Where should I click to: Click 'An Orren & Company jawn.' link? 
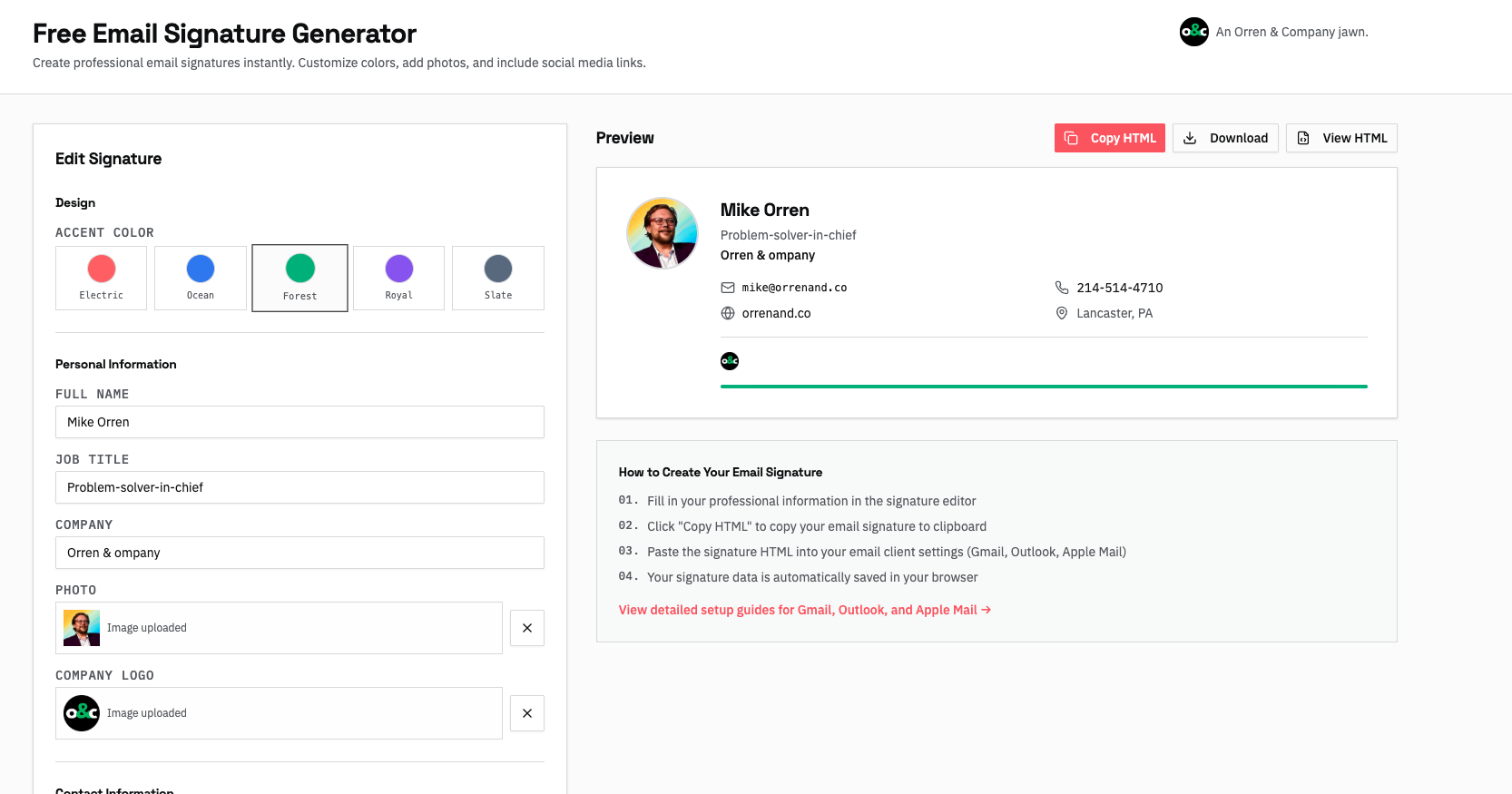tap(1292, 32)
